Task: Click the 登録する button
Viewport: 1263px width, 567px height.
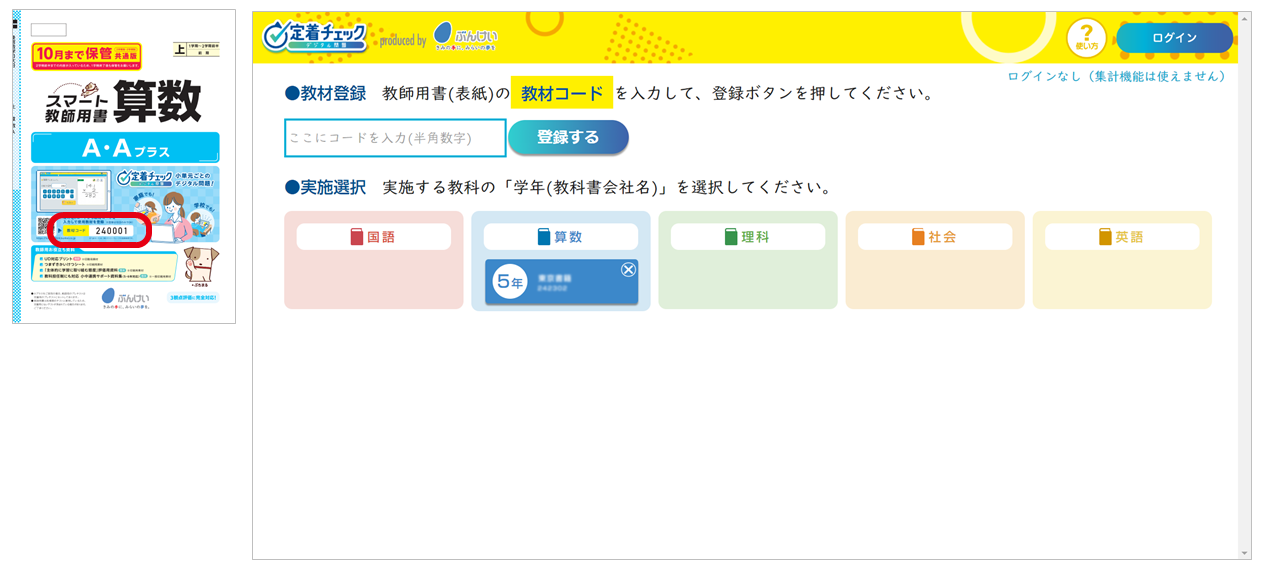Action: point(568,138)
